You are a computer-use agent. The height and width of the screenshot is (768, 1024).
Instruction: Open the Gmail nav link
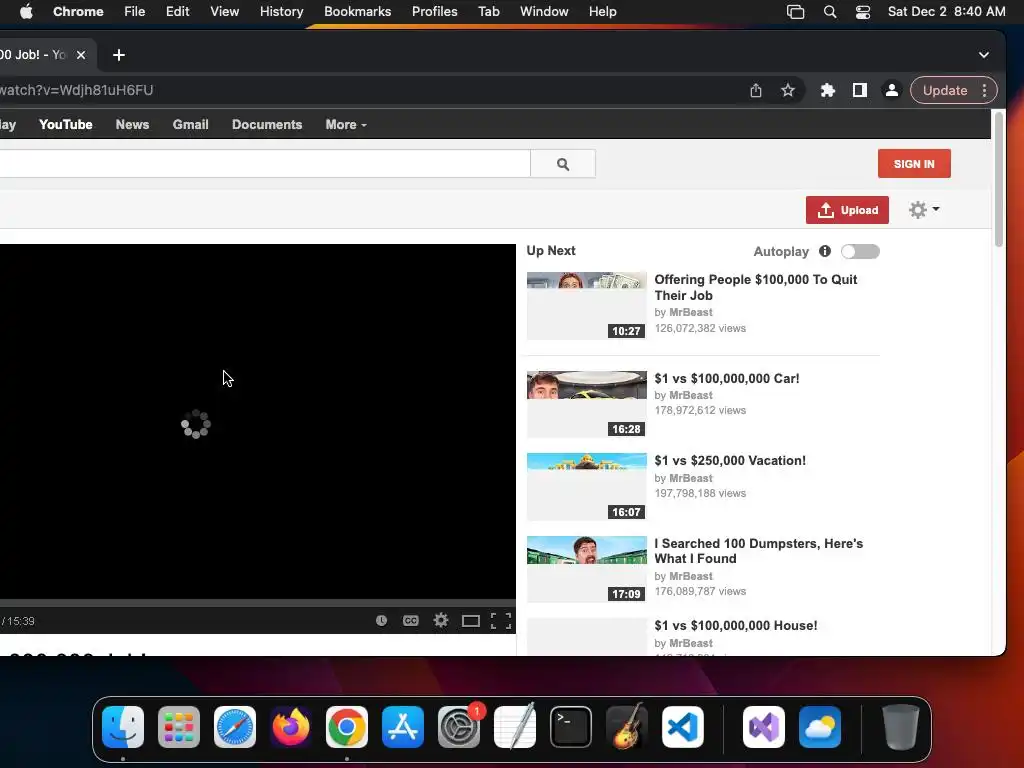click(190, 125)
